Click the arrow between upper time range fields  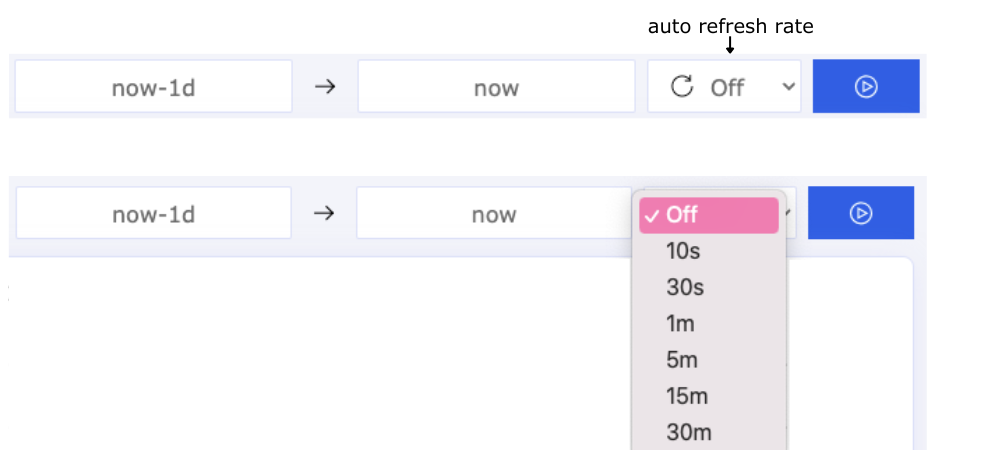point(325,86)
